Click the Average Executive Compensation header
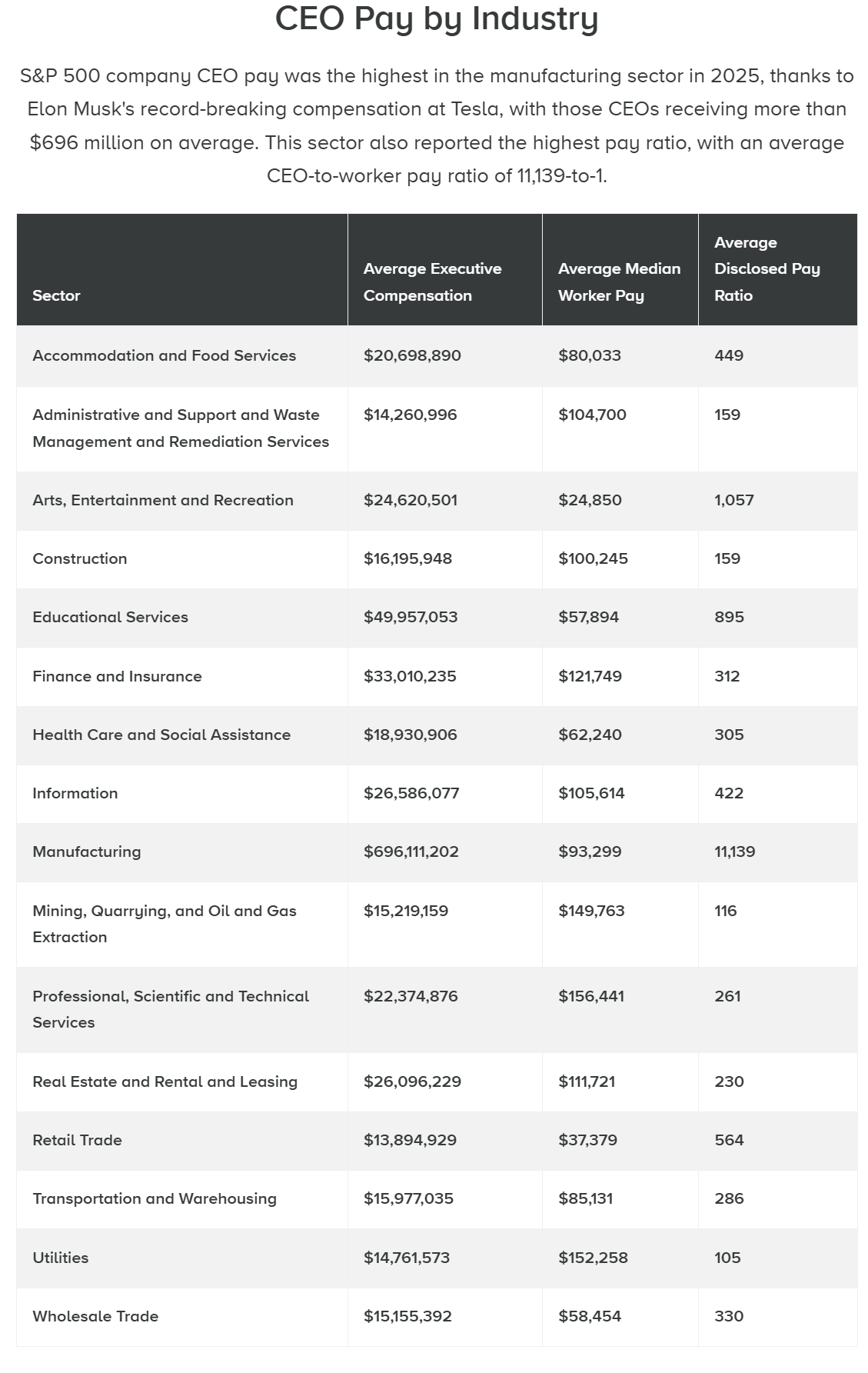868x1373 pixels. pos(432,282)
